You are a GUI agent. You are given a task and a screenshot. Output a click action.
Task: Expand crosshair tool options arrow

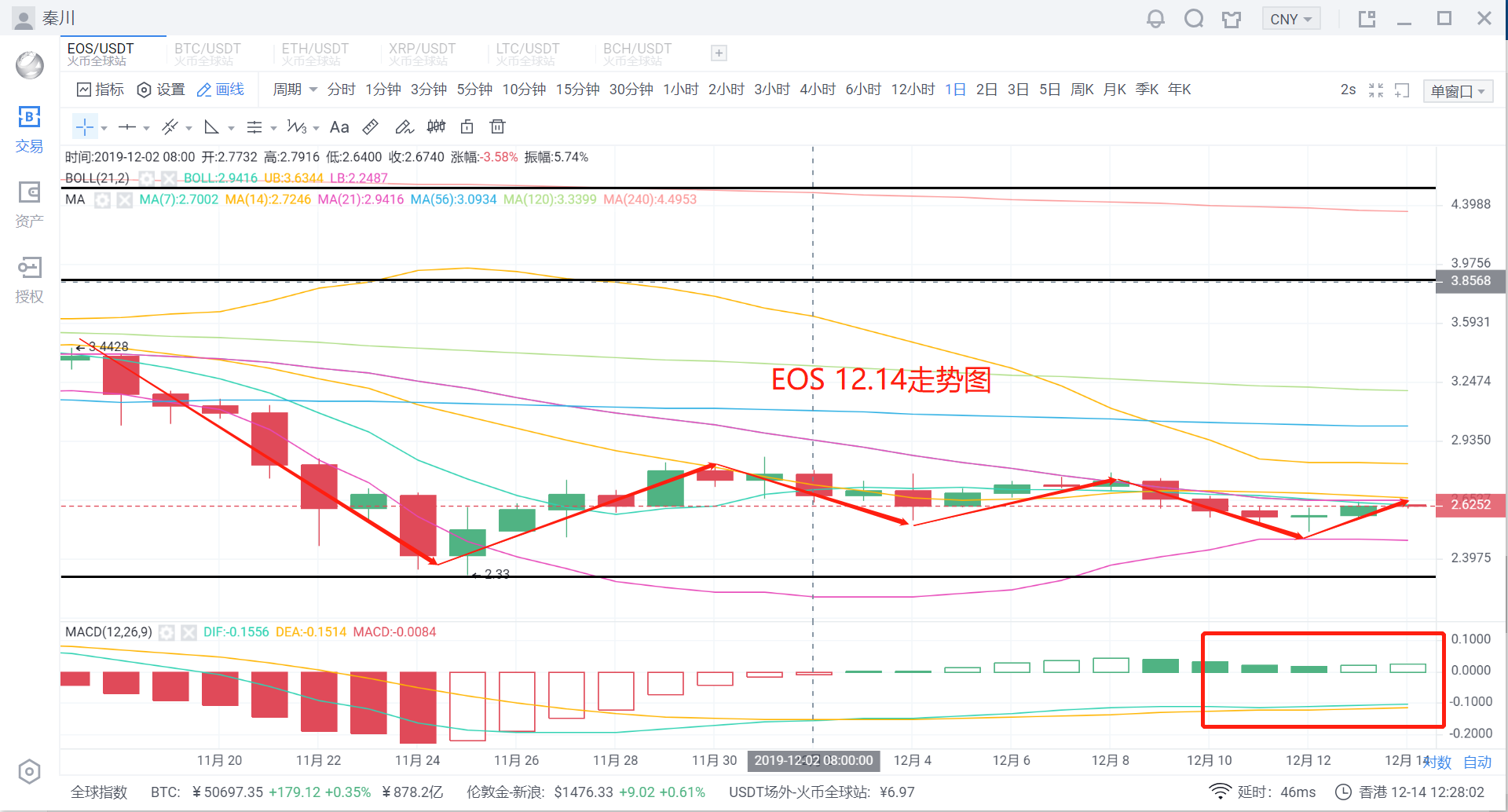(104, 128)
